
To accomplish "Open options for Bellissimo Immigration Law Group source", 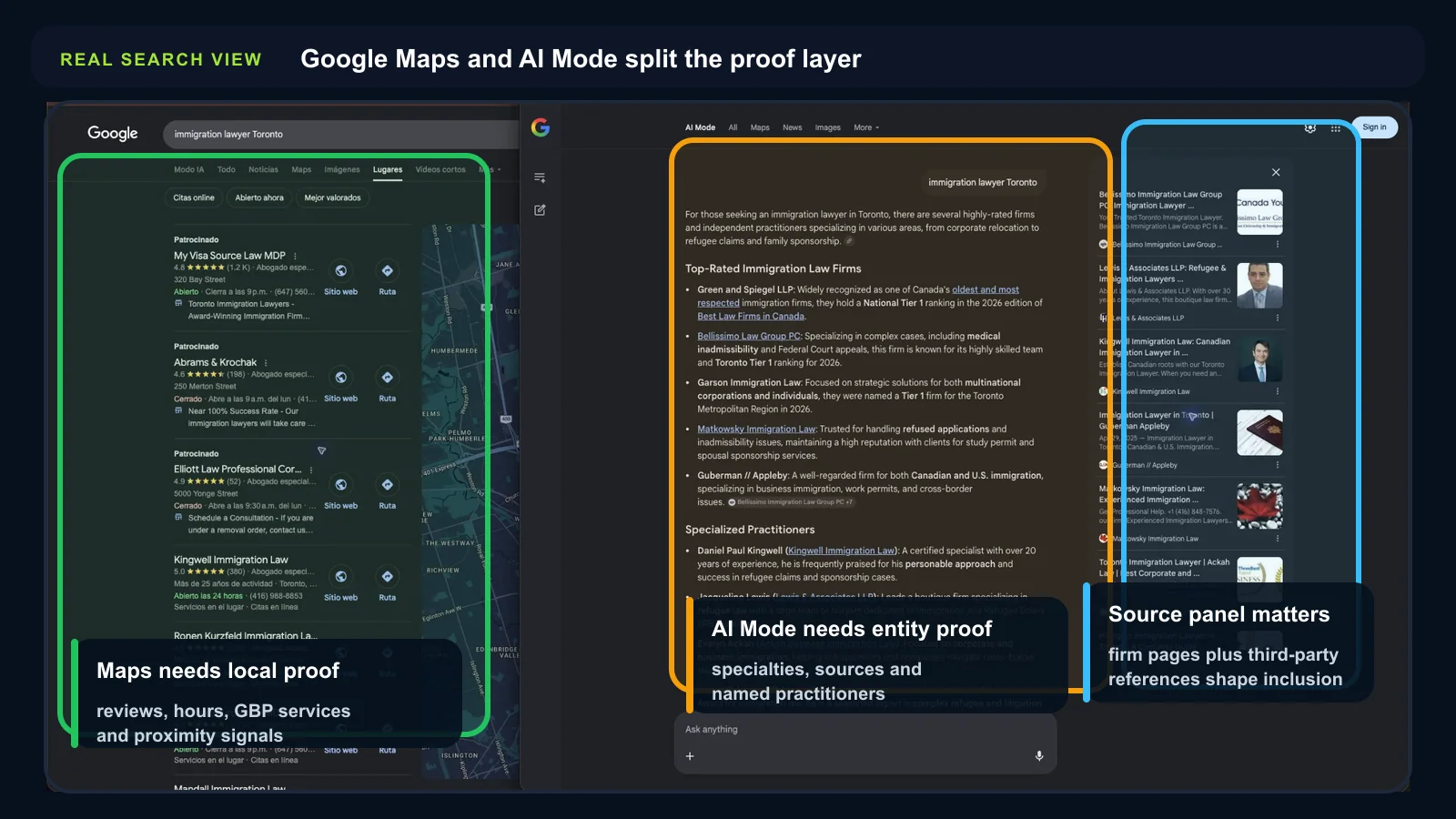I will pos(1278,245).
